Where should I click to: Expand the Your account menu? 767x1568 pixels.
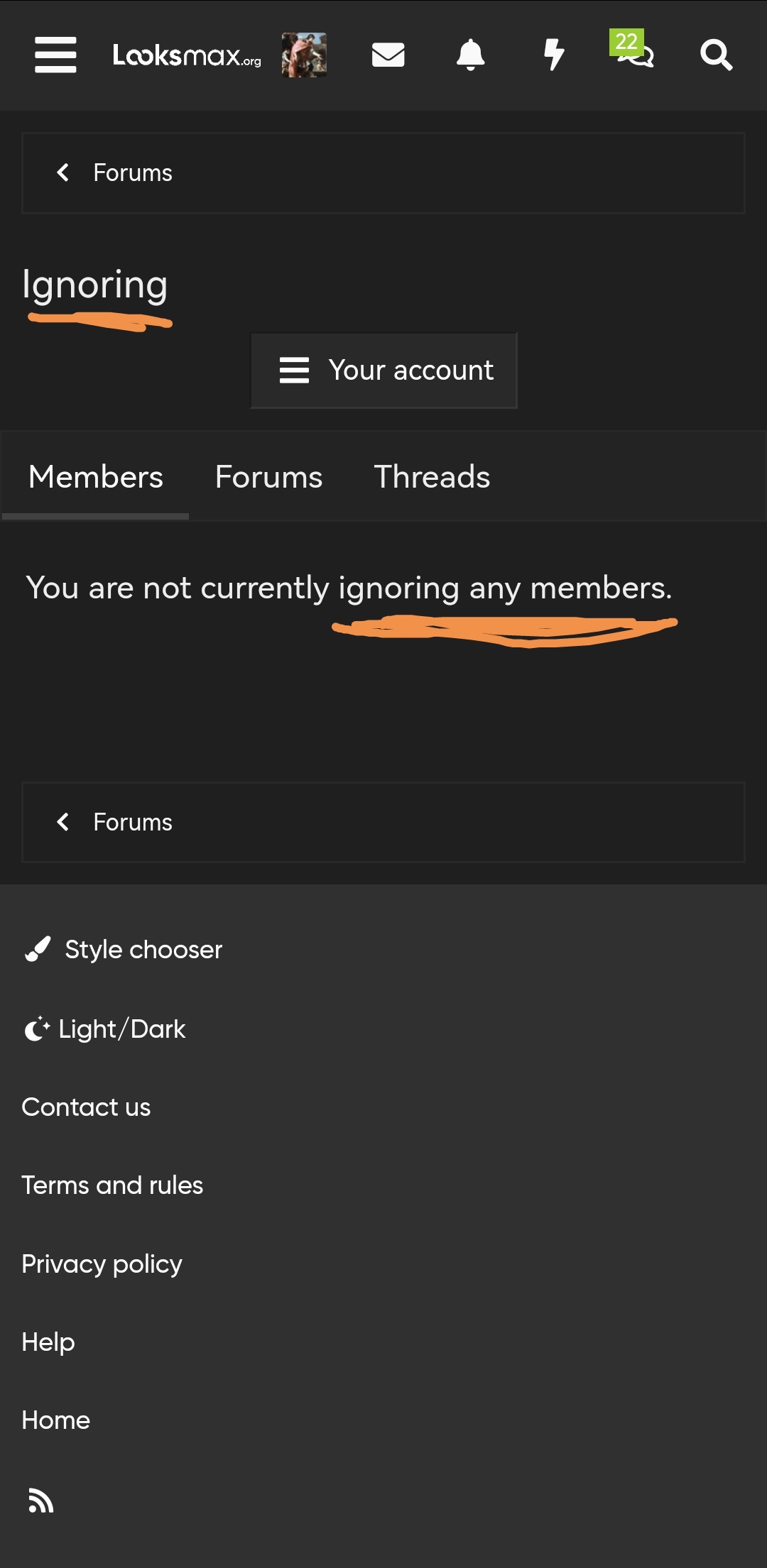[383, 371]
